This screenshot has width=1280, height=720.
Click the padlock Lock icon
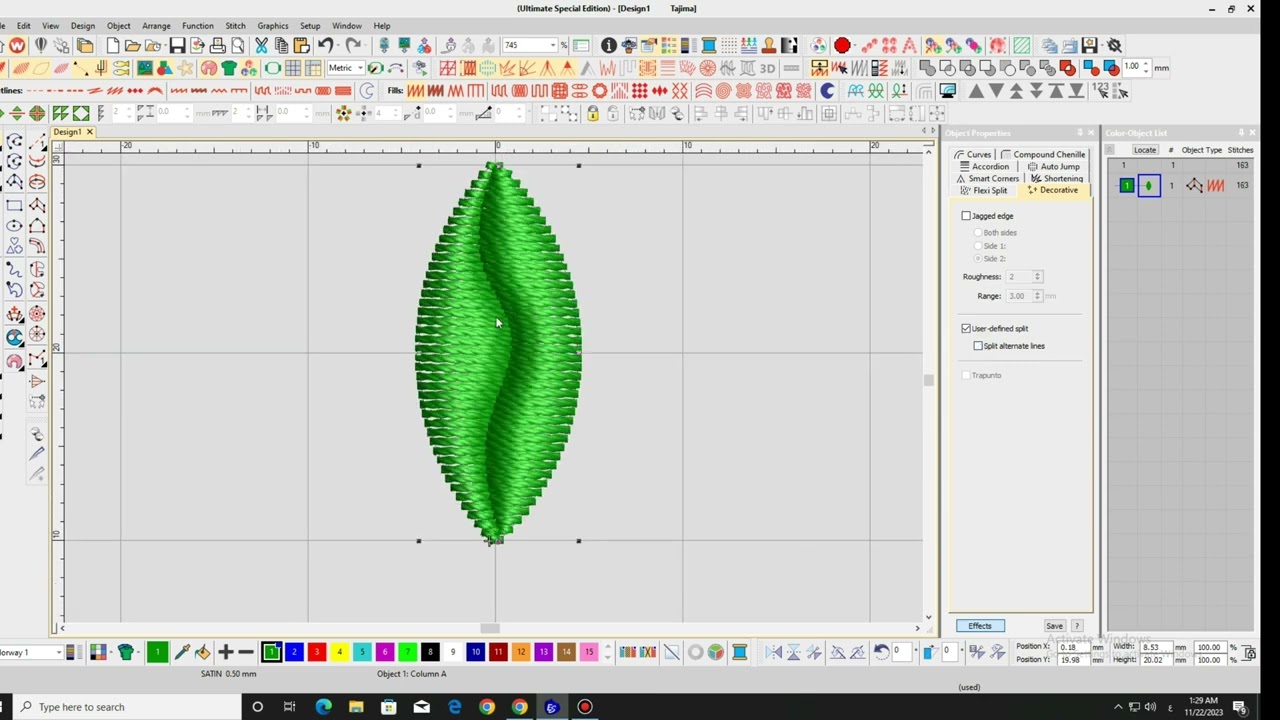coord(592,114)
